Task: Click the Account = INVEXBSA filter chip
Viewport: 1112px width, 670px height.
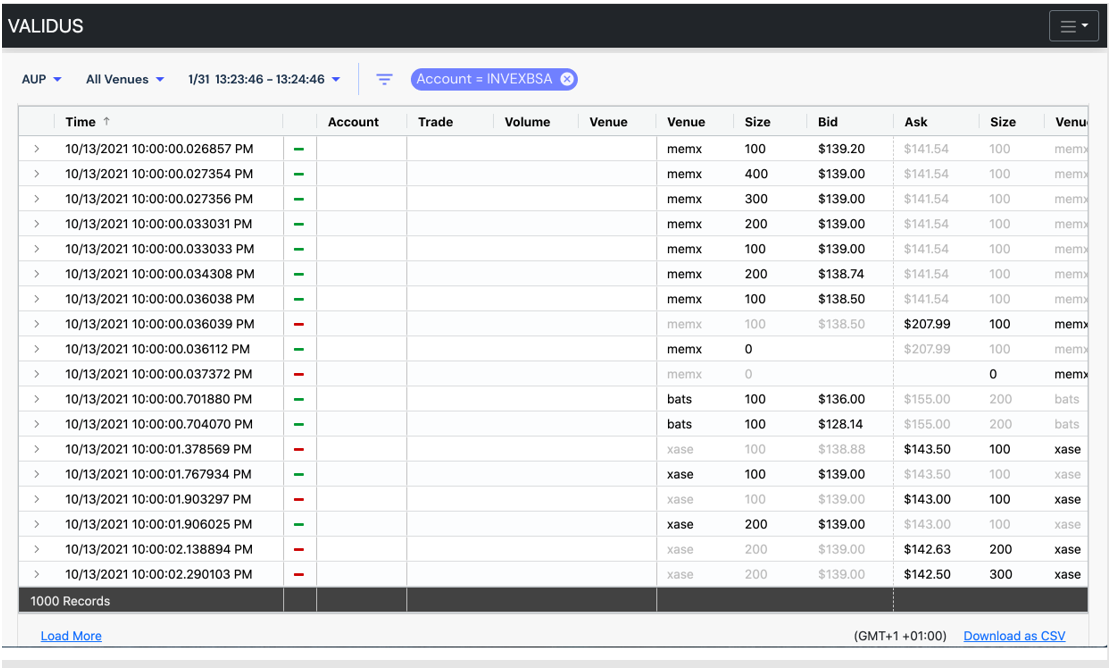Action: [494, 79]
